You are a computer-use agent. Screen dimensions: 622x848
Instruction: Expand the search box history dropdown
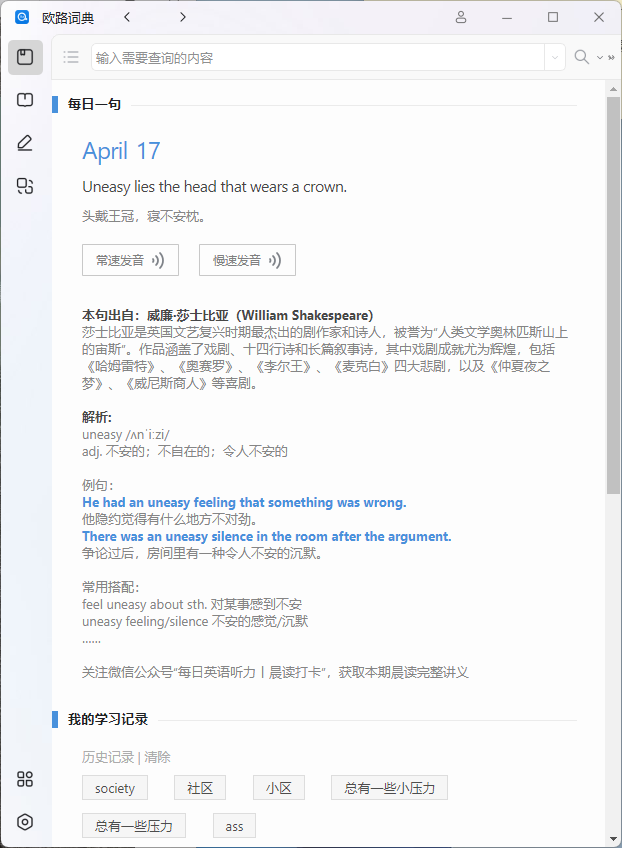(555, 58)
